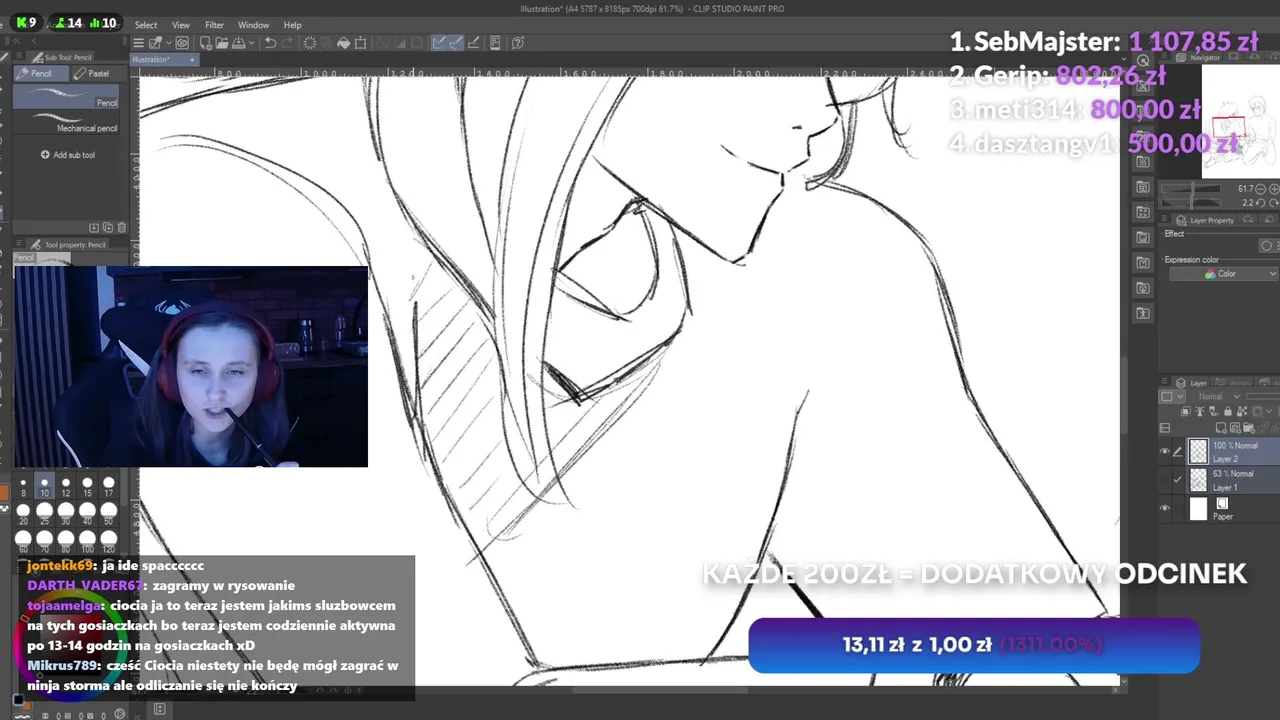Screen dimensions: 1280x720
Task: Select brush size 10 preset
Action: pyautogui.click(x=44, y=487)
